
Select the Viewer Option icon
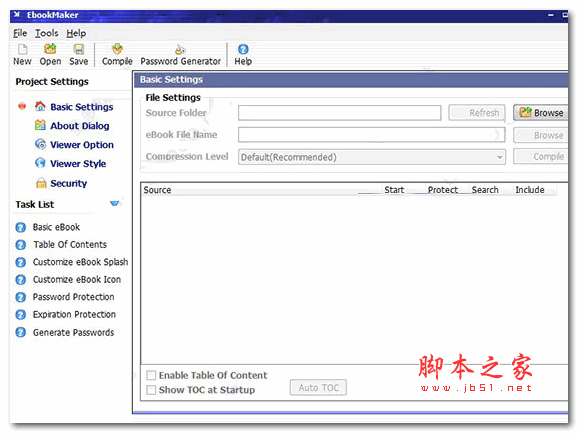tap(40, 144)
